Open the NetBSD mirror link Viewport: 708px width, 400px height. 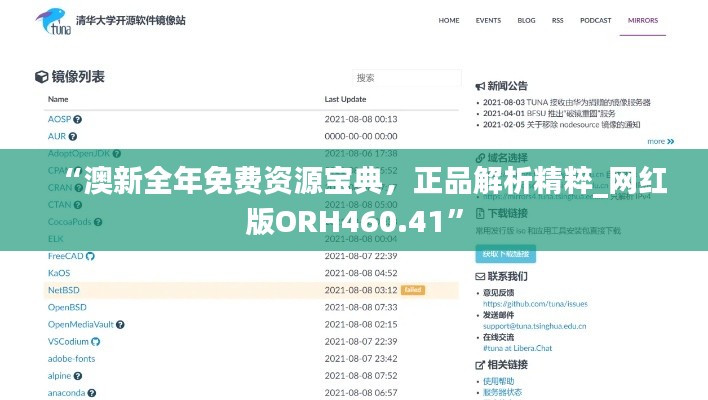point(63,290)
